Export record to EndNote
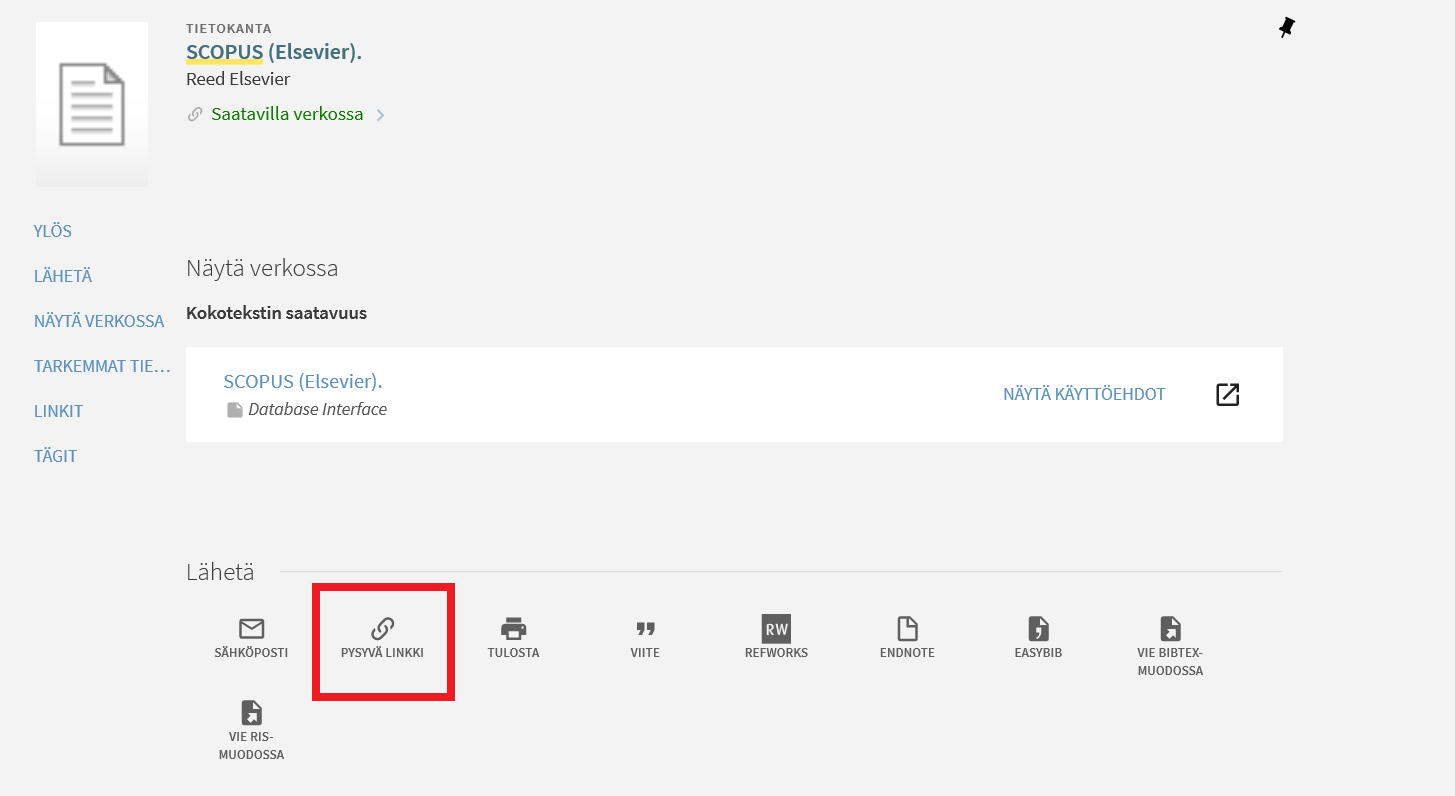Image resolution: width=1455 pixels, height=796 pixels. (907, 638)
